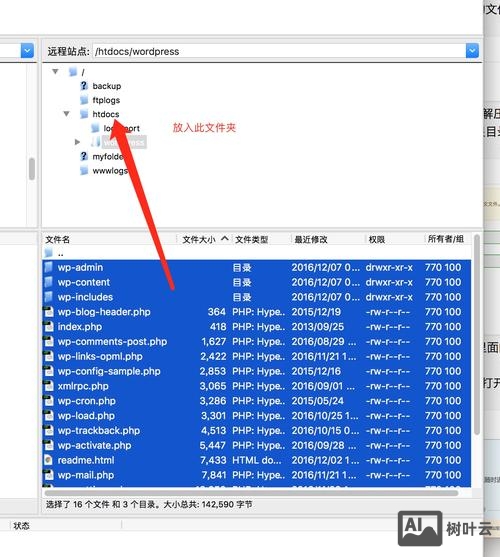
Task: Expand the wordpress tree node
Action: (77, 142)
